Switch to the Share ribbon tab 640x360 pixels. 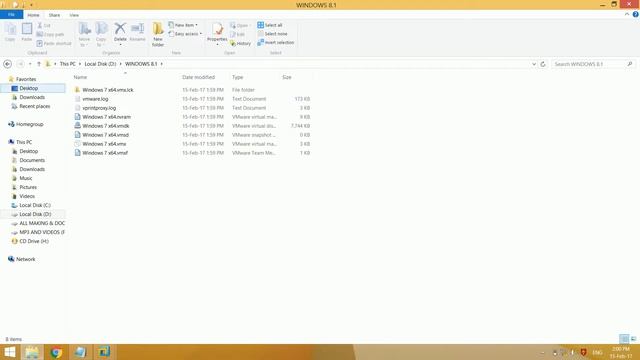click(x=54, y=15)
